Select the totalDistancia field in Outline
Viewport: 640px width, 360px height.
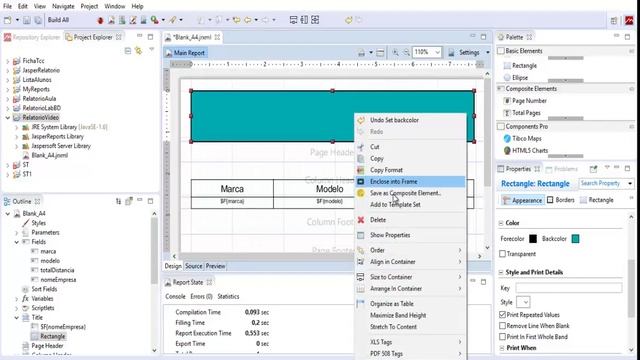point(57,270)
